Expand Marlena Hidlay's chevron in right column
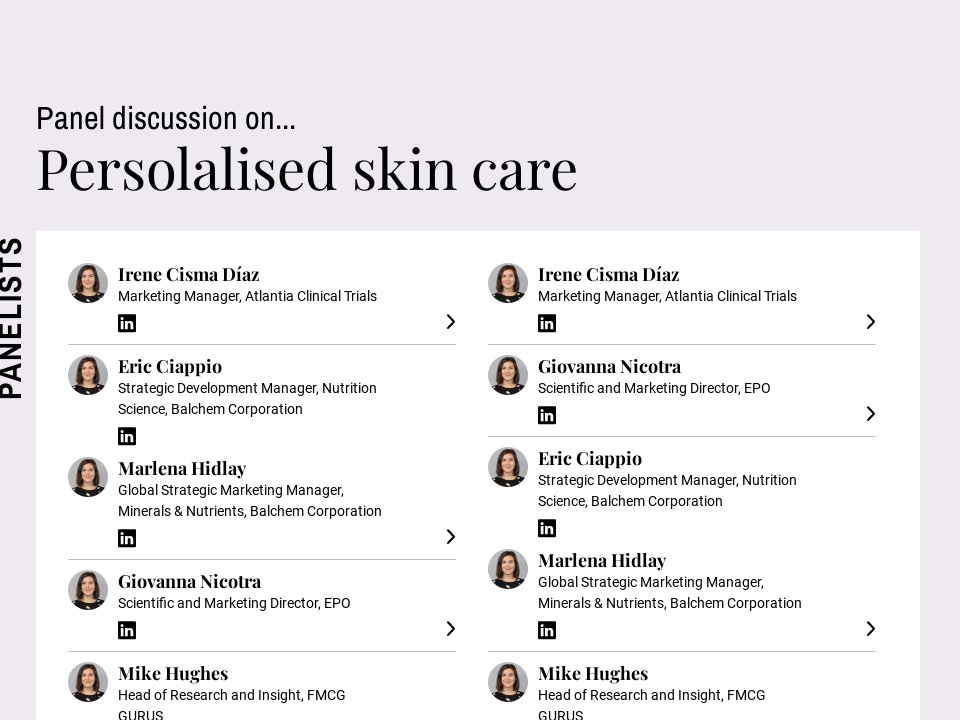 870,629
